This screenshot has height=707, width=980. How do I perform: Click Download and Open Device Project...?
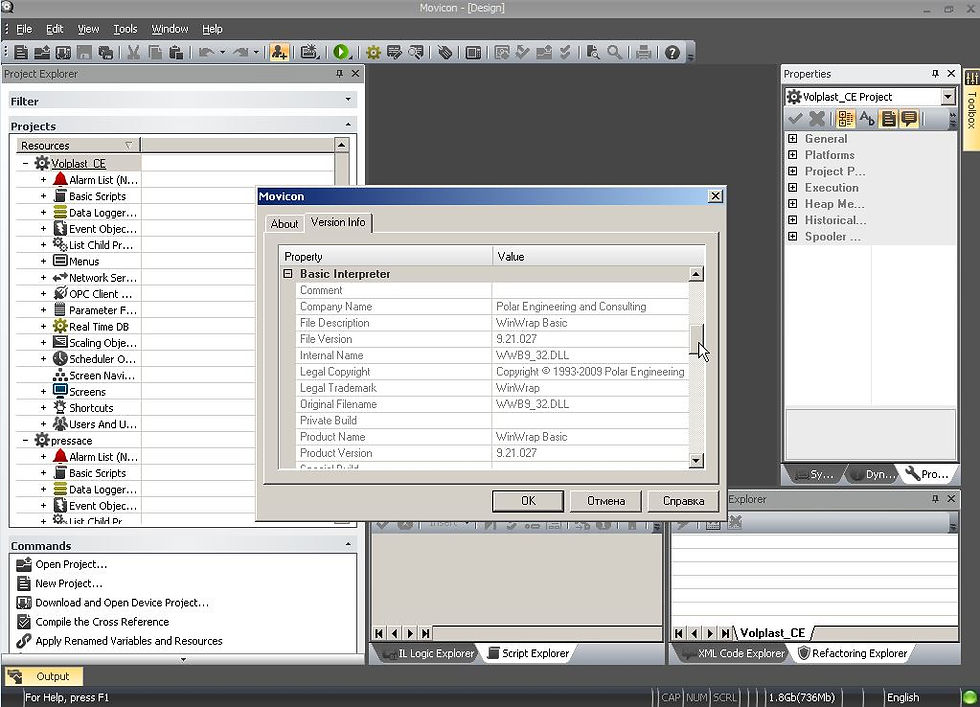122,603
